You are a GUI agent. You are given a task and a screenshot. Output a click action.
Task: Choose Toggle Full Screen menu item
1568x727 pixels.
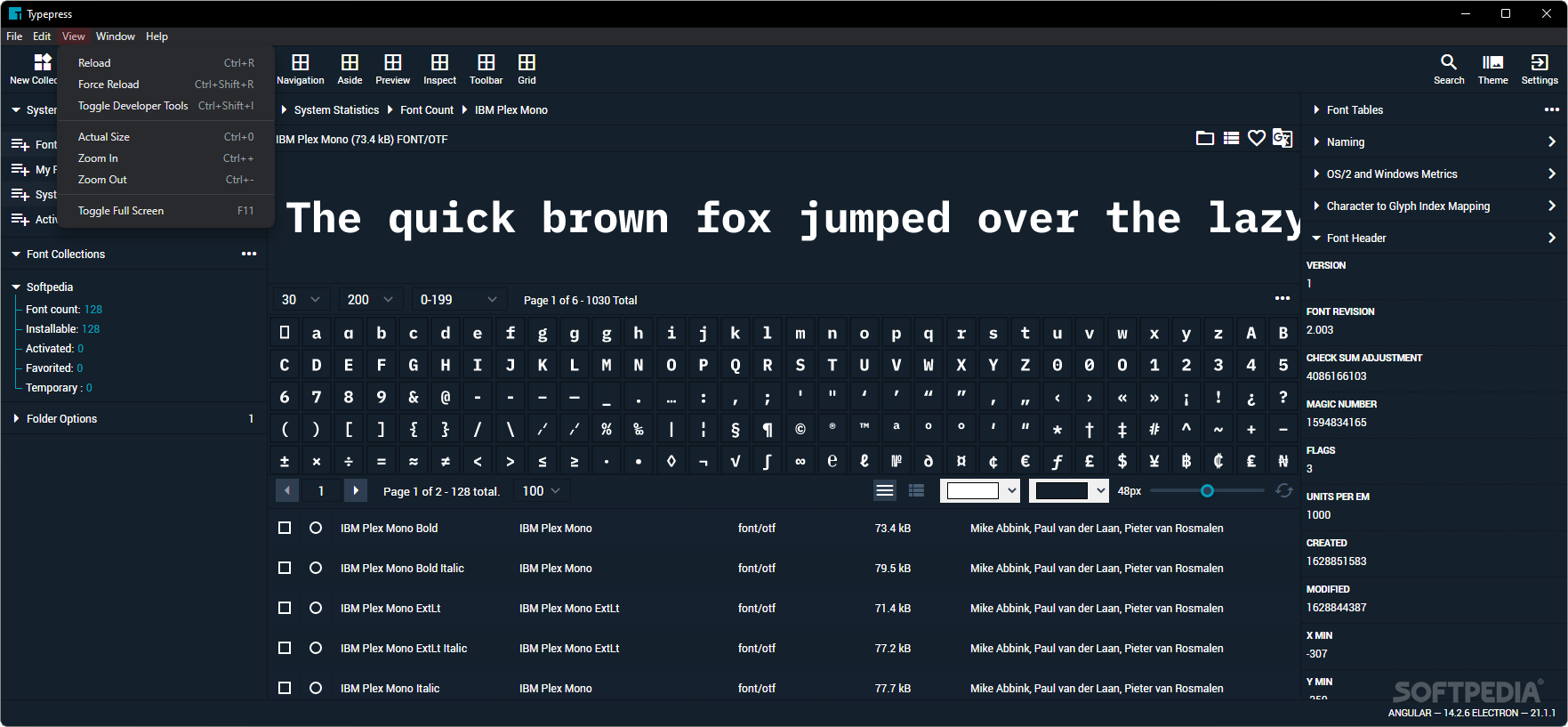pos(165,210)
